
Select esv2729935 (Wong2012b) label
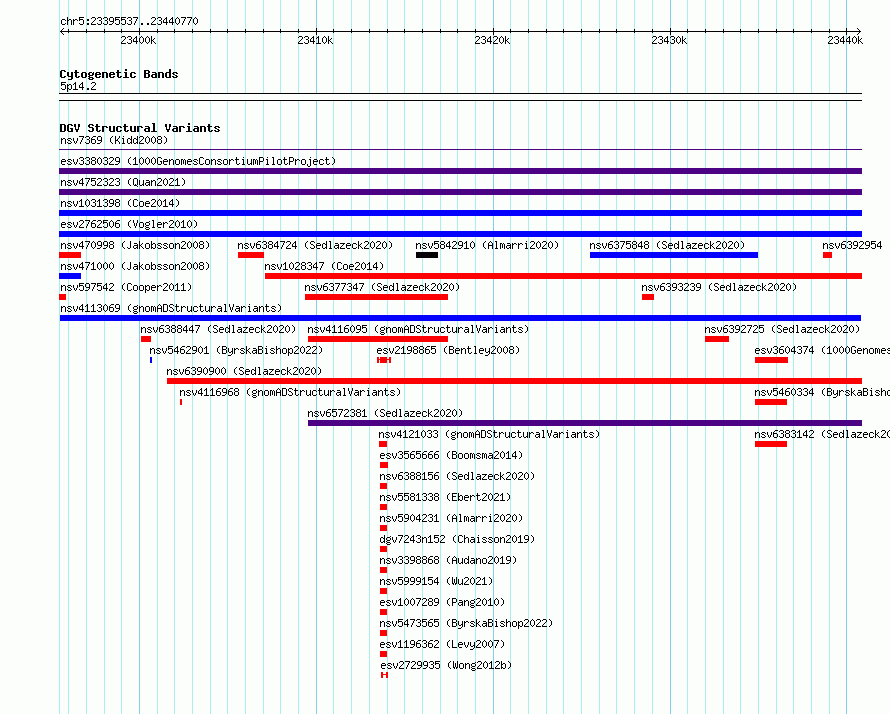(x=446, y=665)
